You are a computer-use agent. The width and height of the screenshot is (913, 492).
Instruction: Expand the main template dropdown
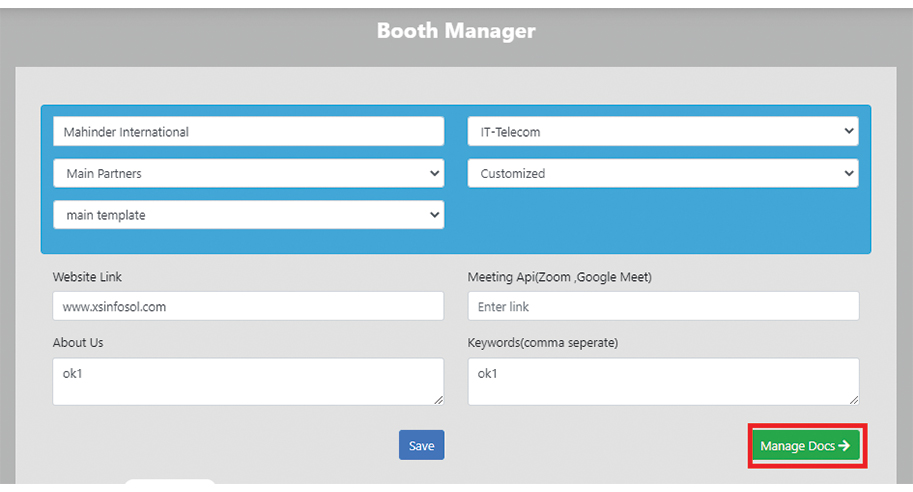[248, 215]
